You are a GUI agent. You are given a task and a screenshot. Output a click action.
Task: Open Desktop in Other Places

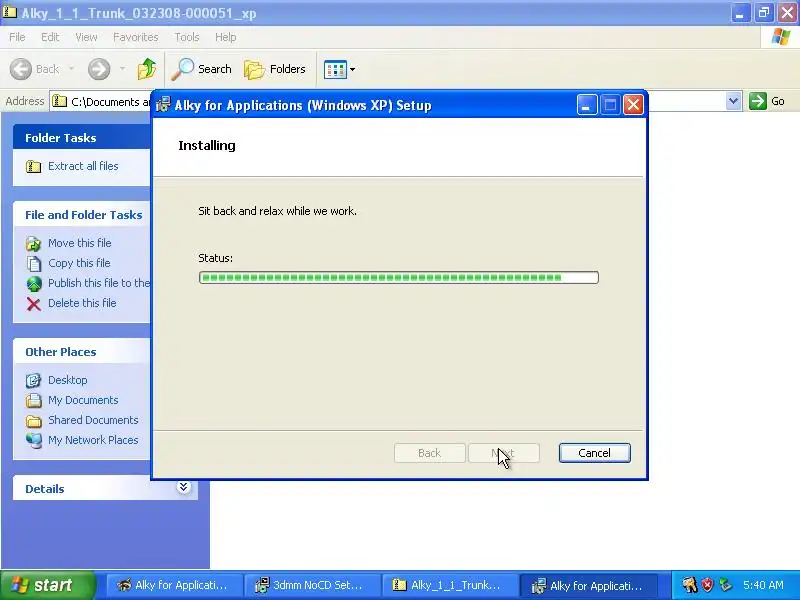click(67, 380)
